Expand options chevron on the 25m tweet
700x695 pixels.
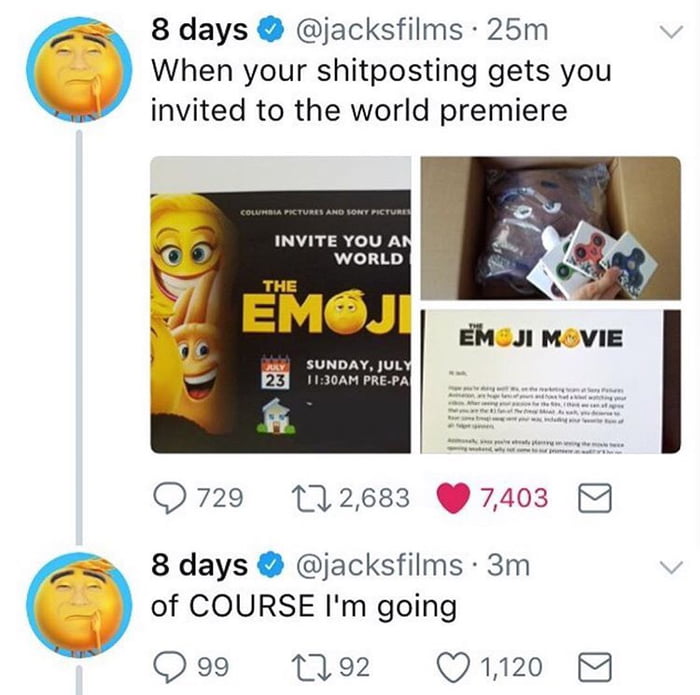pos(671,32)
